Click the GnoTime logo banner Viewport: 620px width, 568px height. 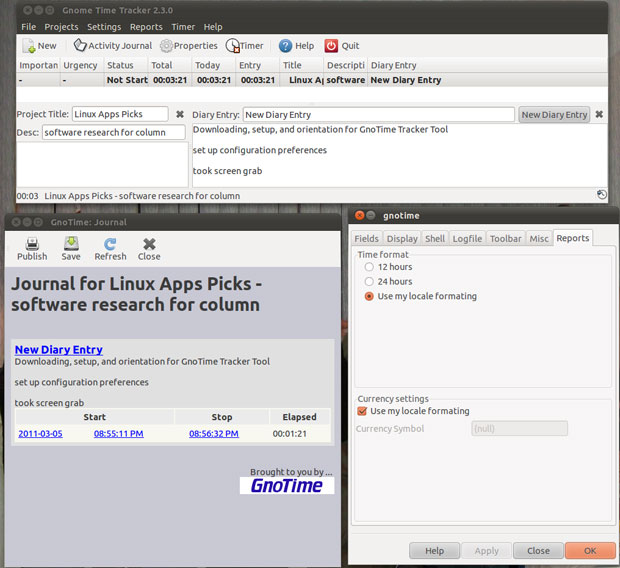click(x=287, y=485)
